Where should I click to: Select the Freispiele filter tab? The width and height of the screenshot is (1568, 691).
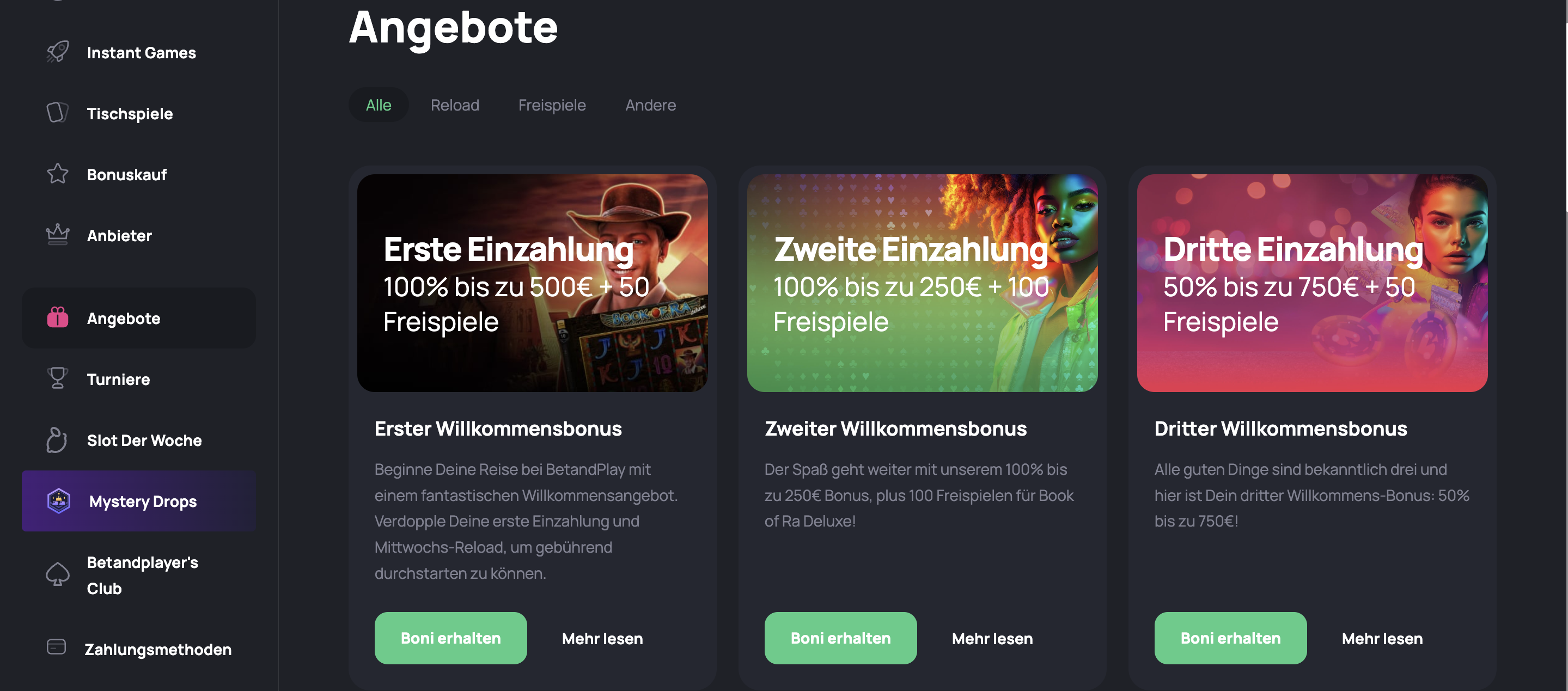point(552,105)
